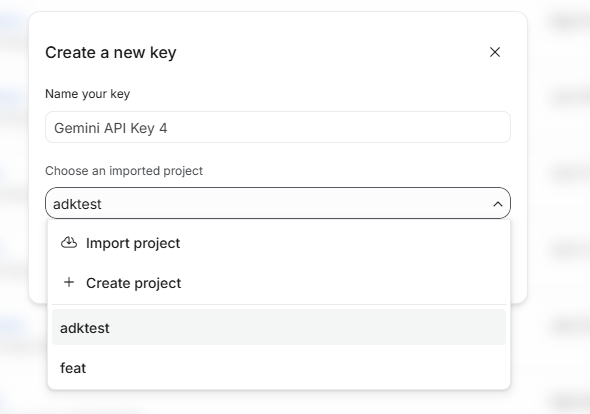Focus the Name your key input field
Image resolution: width=590 pixels, height=414 pixels.
[278, 127]
